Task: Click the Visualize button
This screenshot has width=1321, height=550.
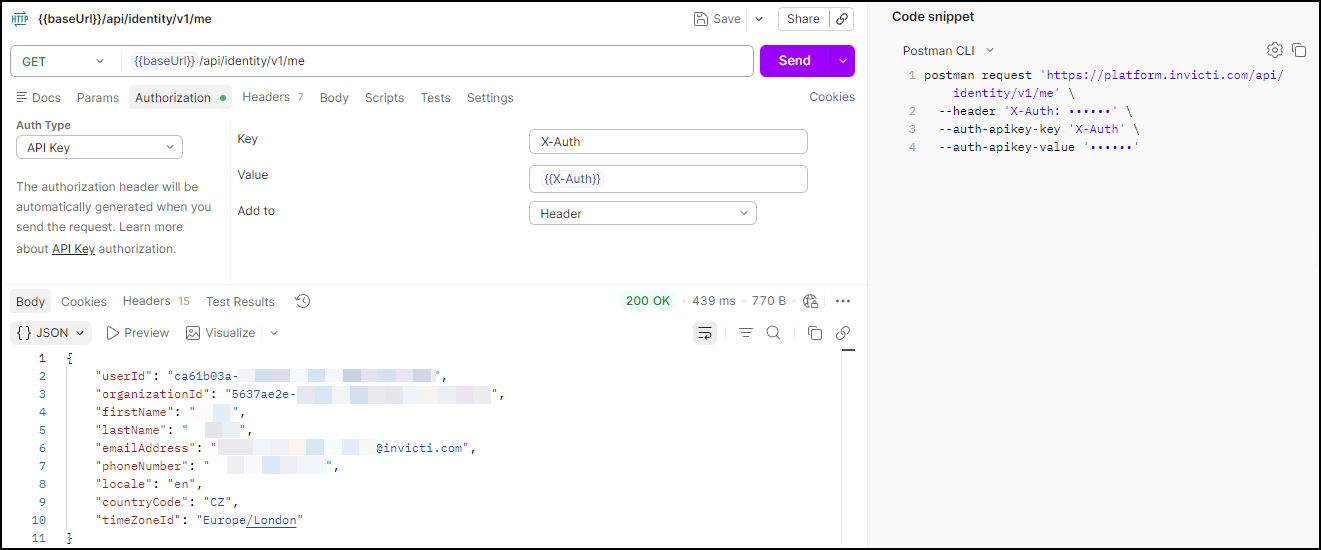Action: (x=221, y=333)
